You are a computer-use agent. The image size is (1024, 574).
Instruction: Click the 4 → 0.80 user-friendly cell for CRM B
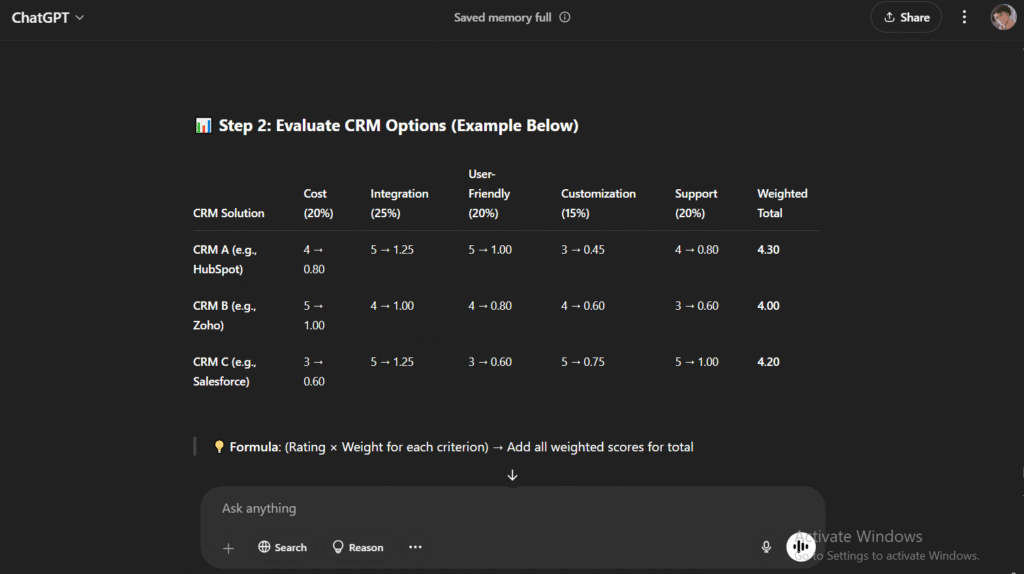[x=490, y=306]
